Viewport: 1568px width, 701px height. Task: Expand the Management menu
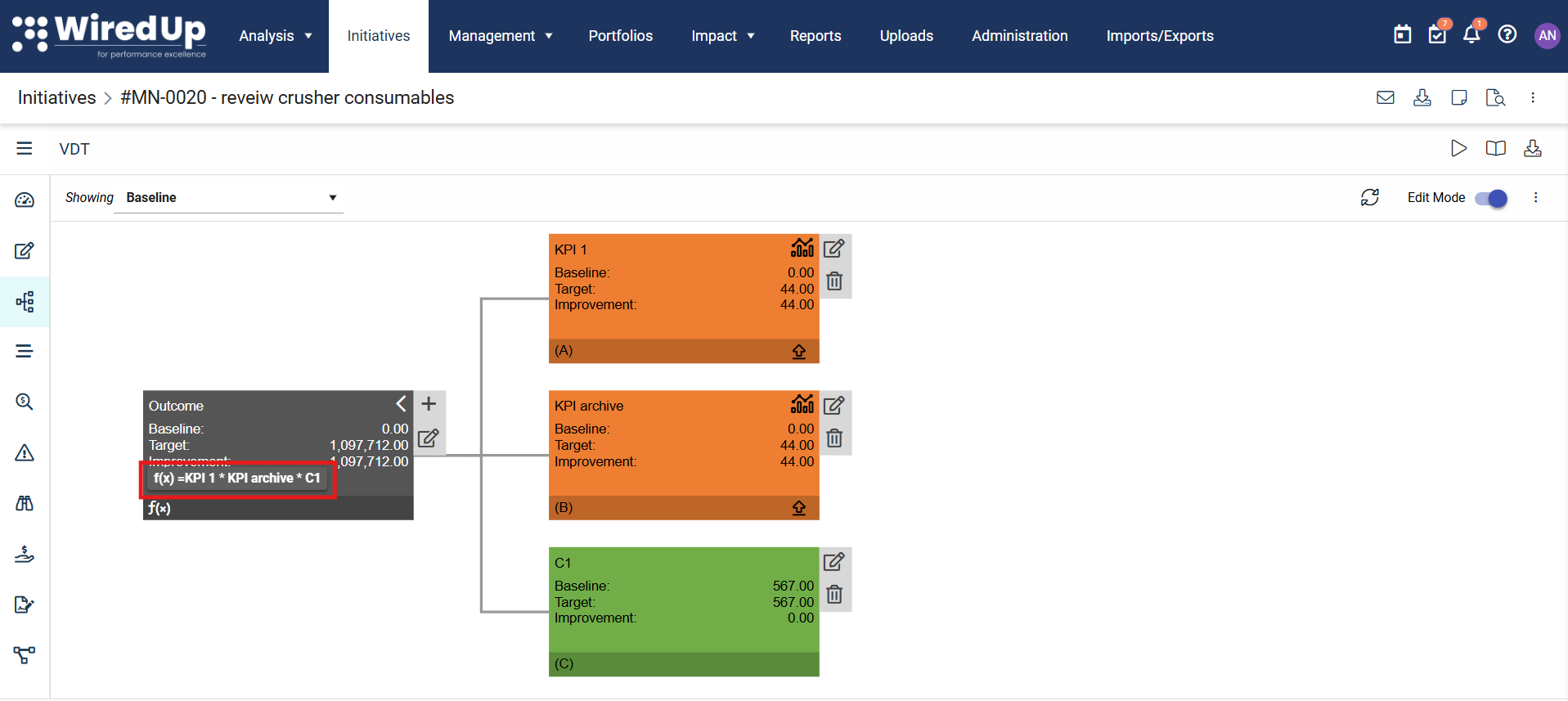click(x=501, y=36)
